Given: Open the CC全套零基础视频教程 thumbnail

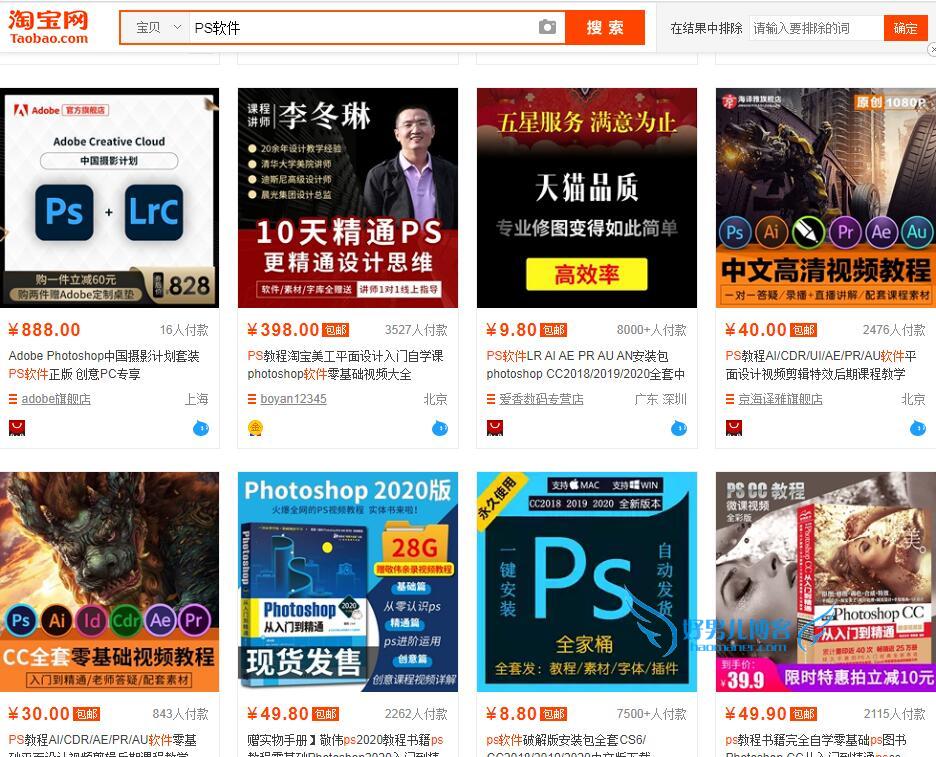Looking at the screenshot, I should click(x=110, y=581).
